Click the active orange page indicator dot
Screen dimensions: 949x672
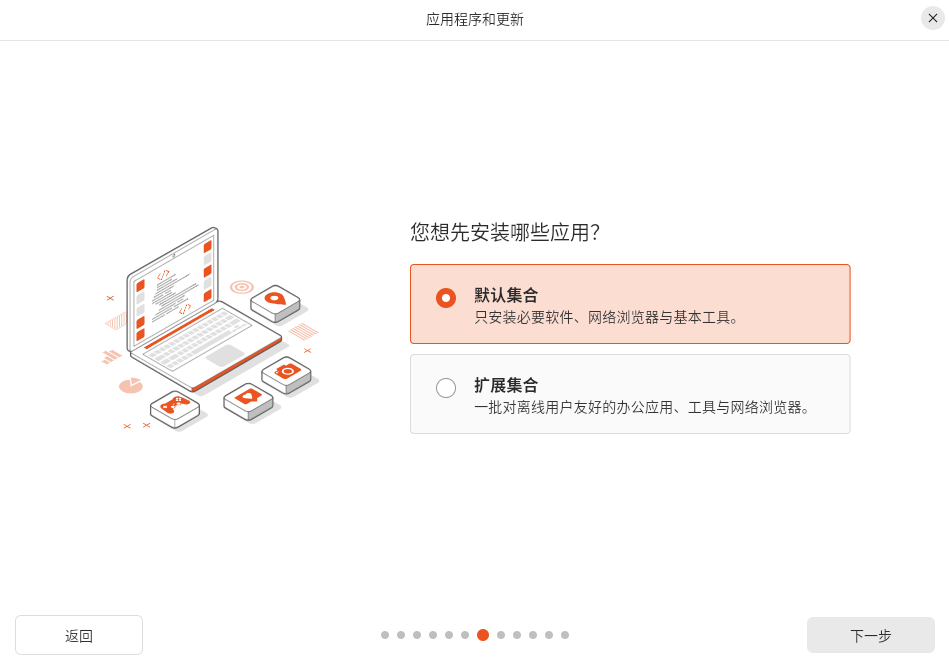pyautogui.click(x=483, y=635)
